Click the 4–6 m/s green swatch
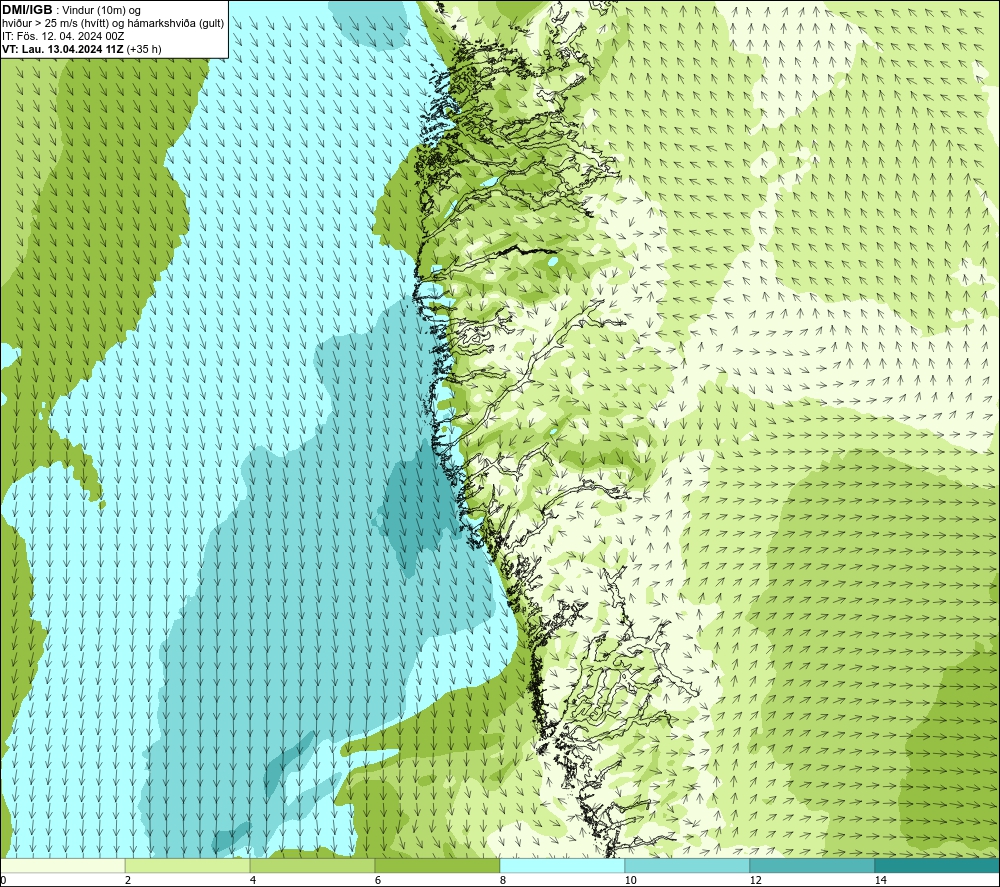1000x887 pixels. (312, 865)
